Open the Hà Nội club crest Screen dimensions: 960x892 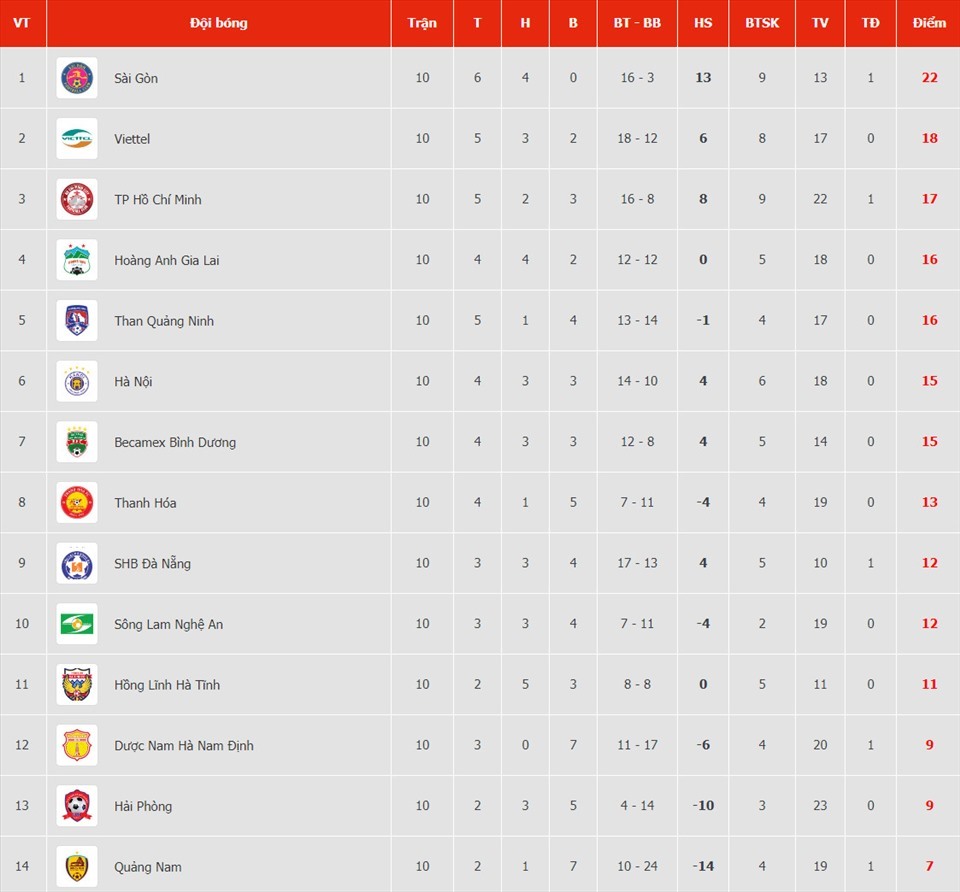[x=77, y=381]
